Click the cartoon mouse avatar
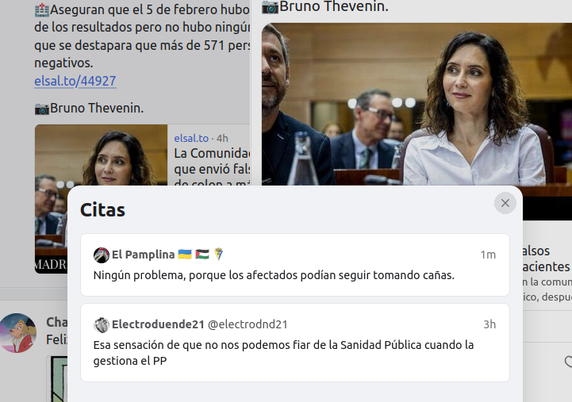The image size is (572, 402). click(18, 333)
